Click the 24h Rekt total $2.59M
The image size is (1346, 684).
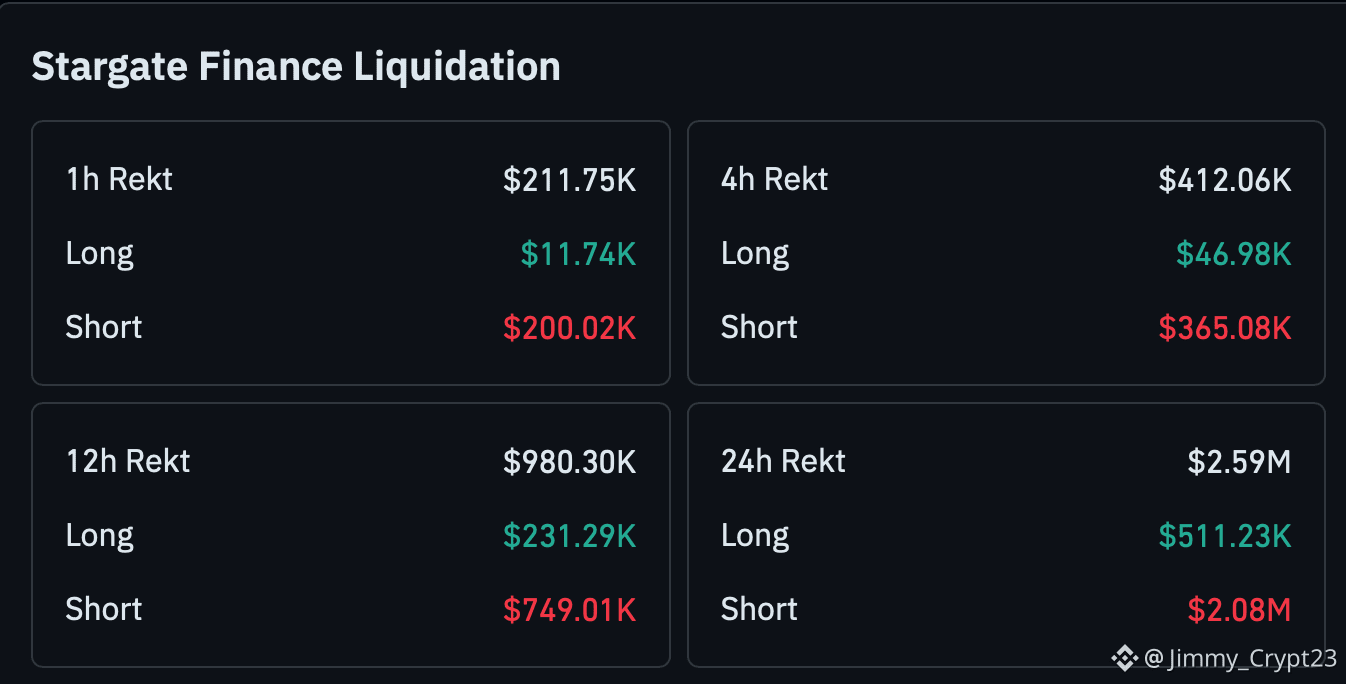(x=1240, y=462)
